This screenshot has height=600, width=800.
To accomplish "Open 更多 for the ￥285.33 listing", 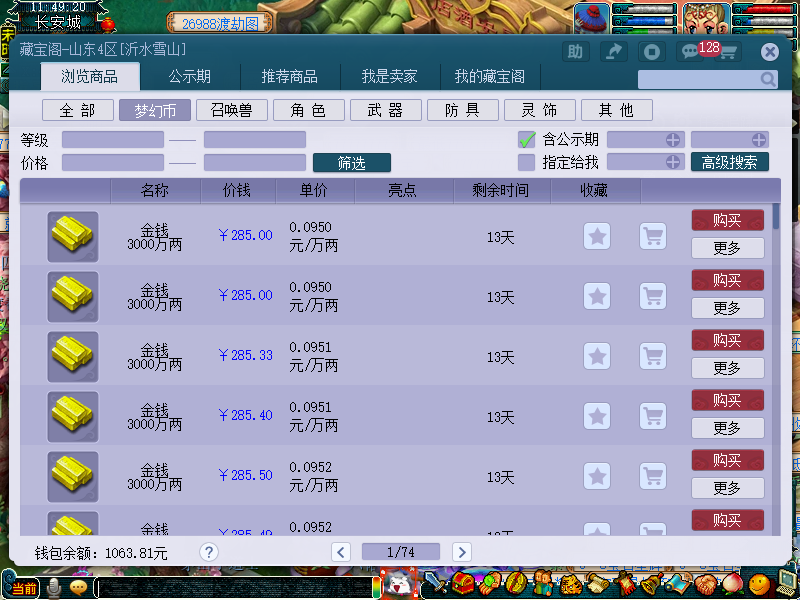I will [728, 368].
